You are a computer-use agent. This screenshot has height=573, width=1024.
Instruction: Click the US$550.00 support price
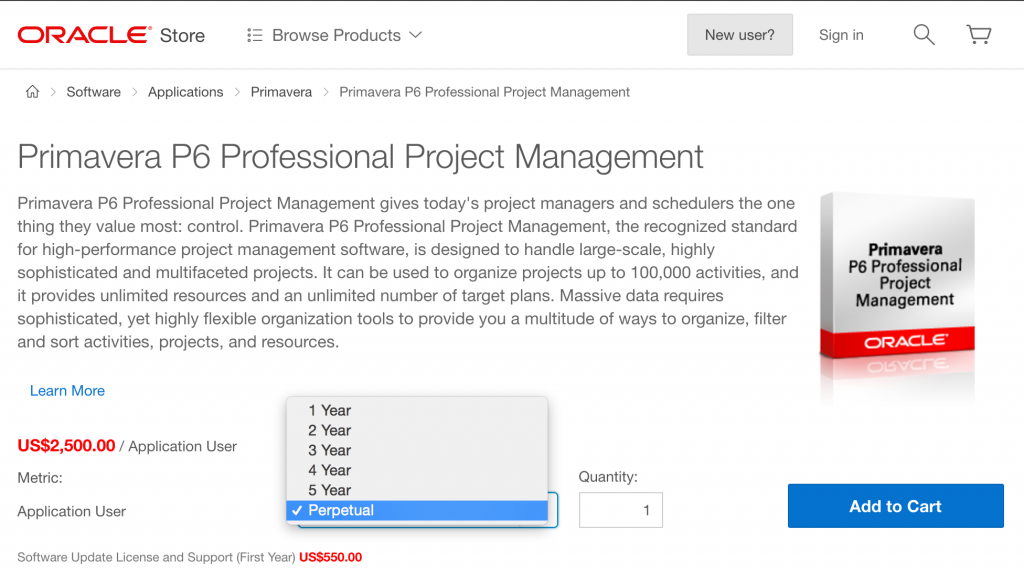click(x=330, y=557)
